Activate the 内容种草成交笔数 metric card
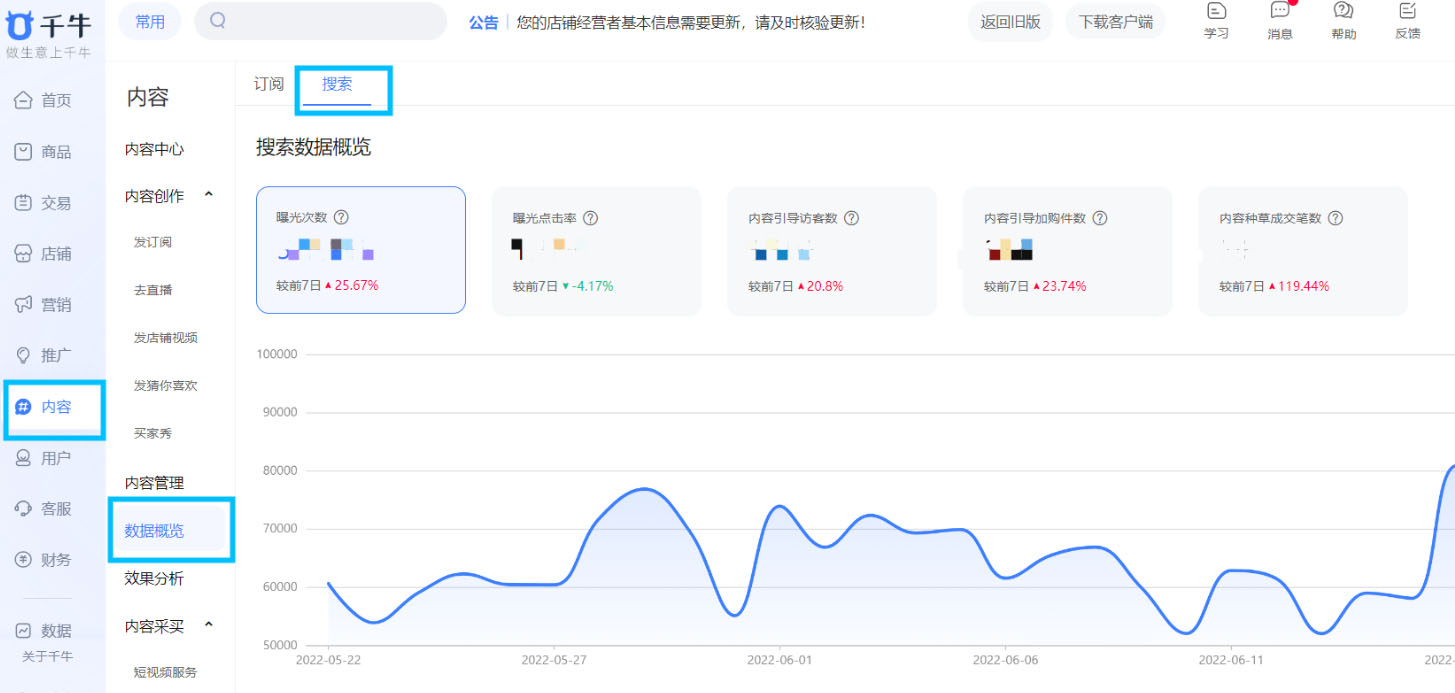 [1302, 250]
